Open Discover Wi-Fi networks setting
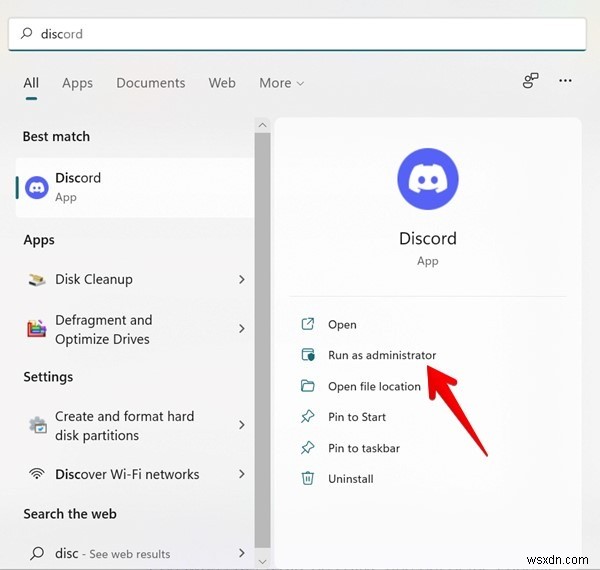This screenshot has height=570, width=600. pyautogui.click(x=135, y=474)
